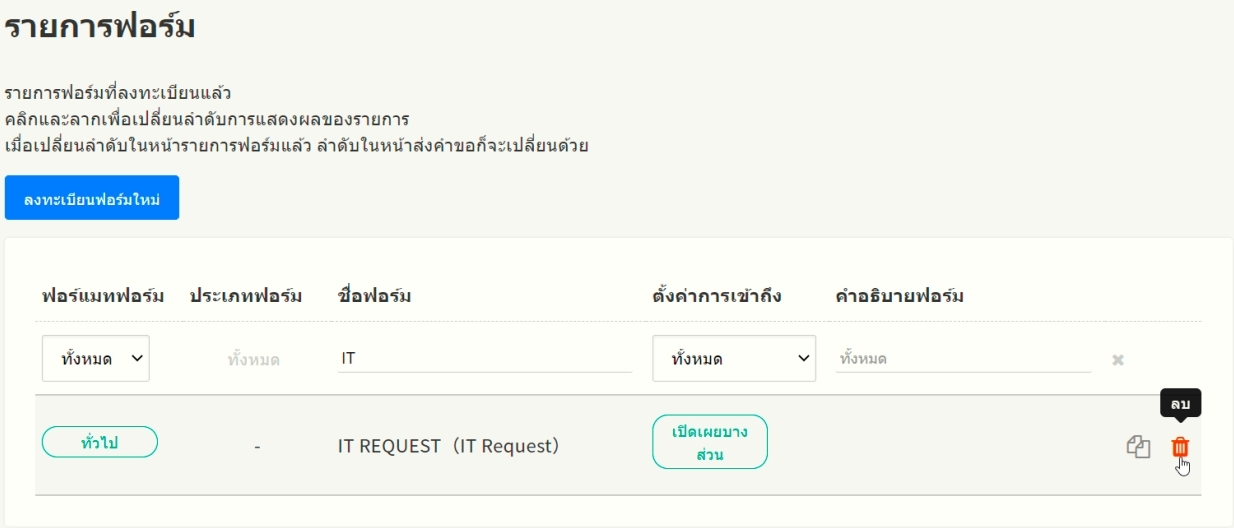Screen dimensions: 1234x528
Task: Click the รายการฟอร์ม page heading
Action: point(100,26)
